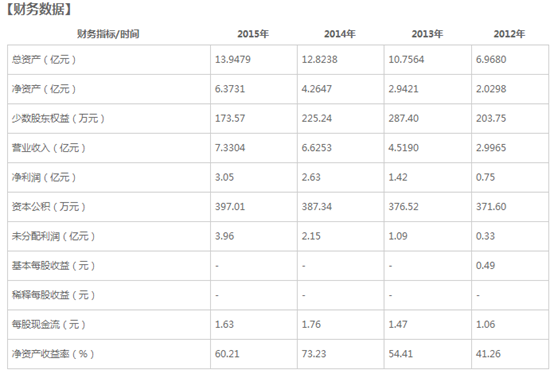550x370 pixels.
Task: Select the 未分配利润（亿元）row label
Action: pos(53,236)
